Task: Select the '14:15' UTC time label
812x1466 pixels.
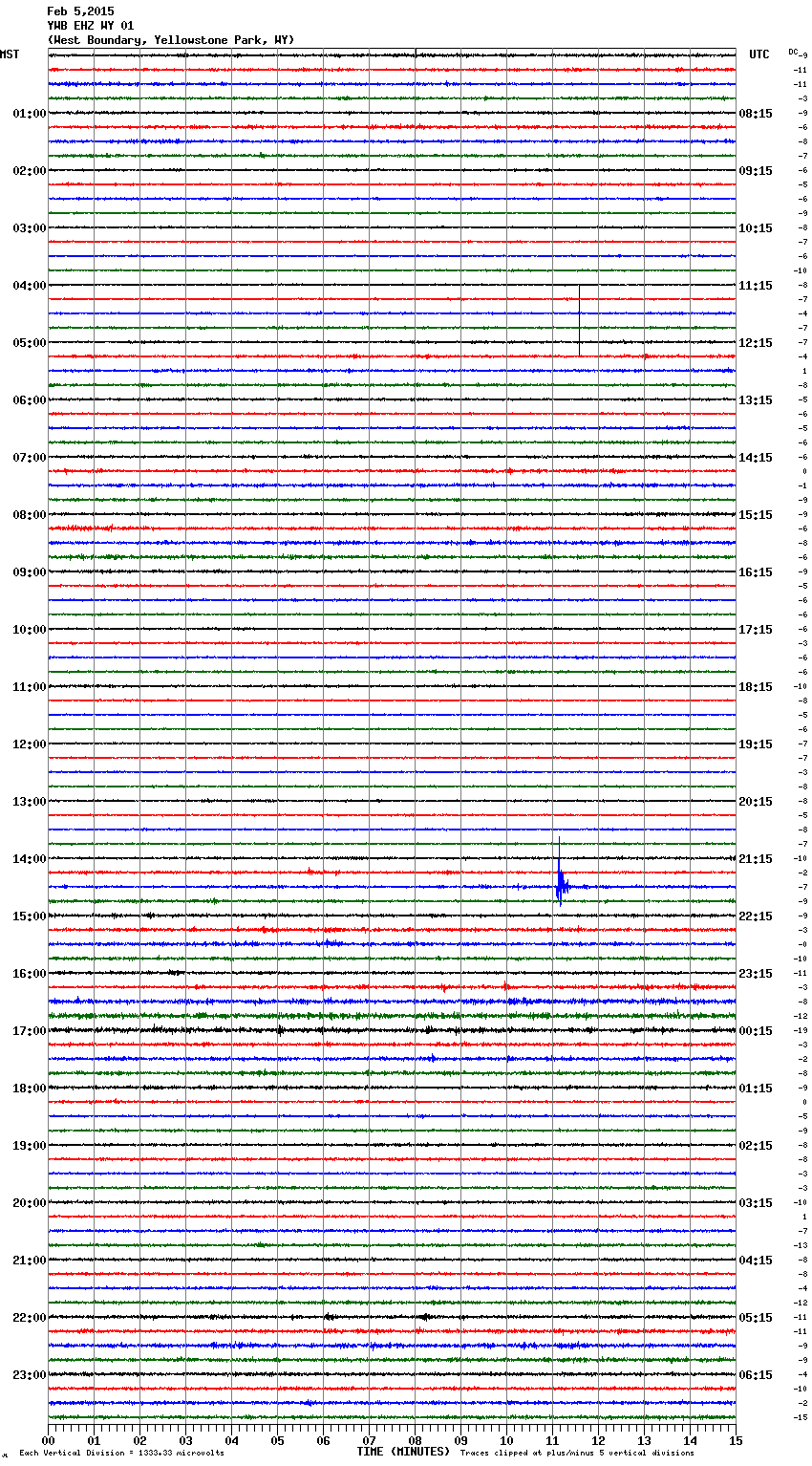Action: [x=756, y=458]
